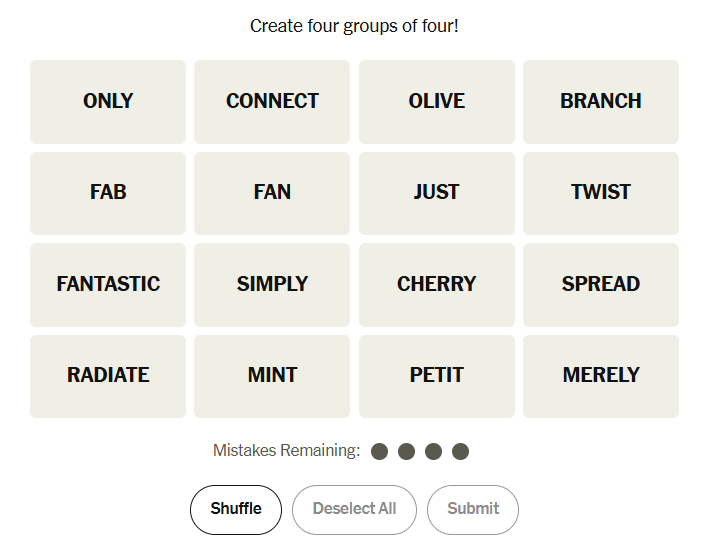Choose the SIMPLY word tile
The width and height of the screenshot is (711, 549).
[272, 284]
